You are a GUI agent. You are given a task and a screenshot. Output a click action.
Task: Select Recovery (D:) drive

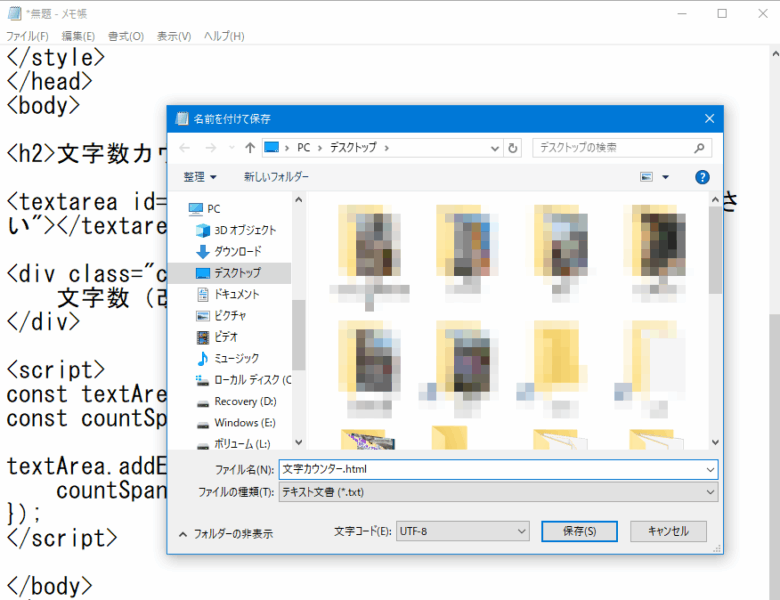244,401
